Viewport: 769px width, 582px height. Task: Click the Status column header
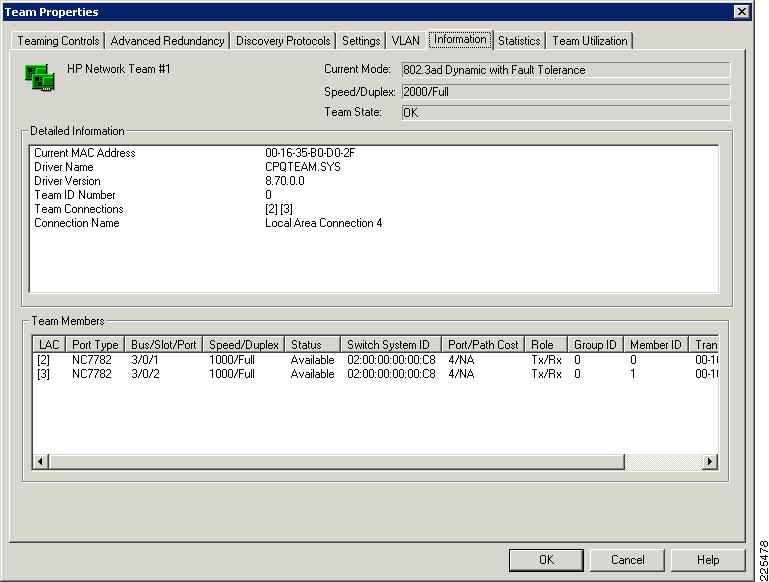(312, 345)
